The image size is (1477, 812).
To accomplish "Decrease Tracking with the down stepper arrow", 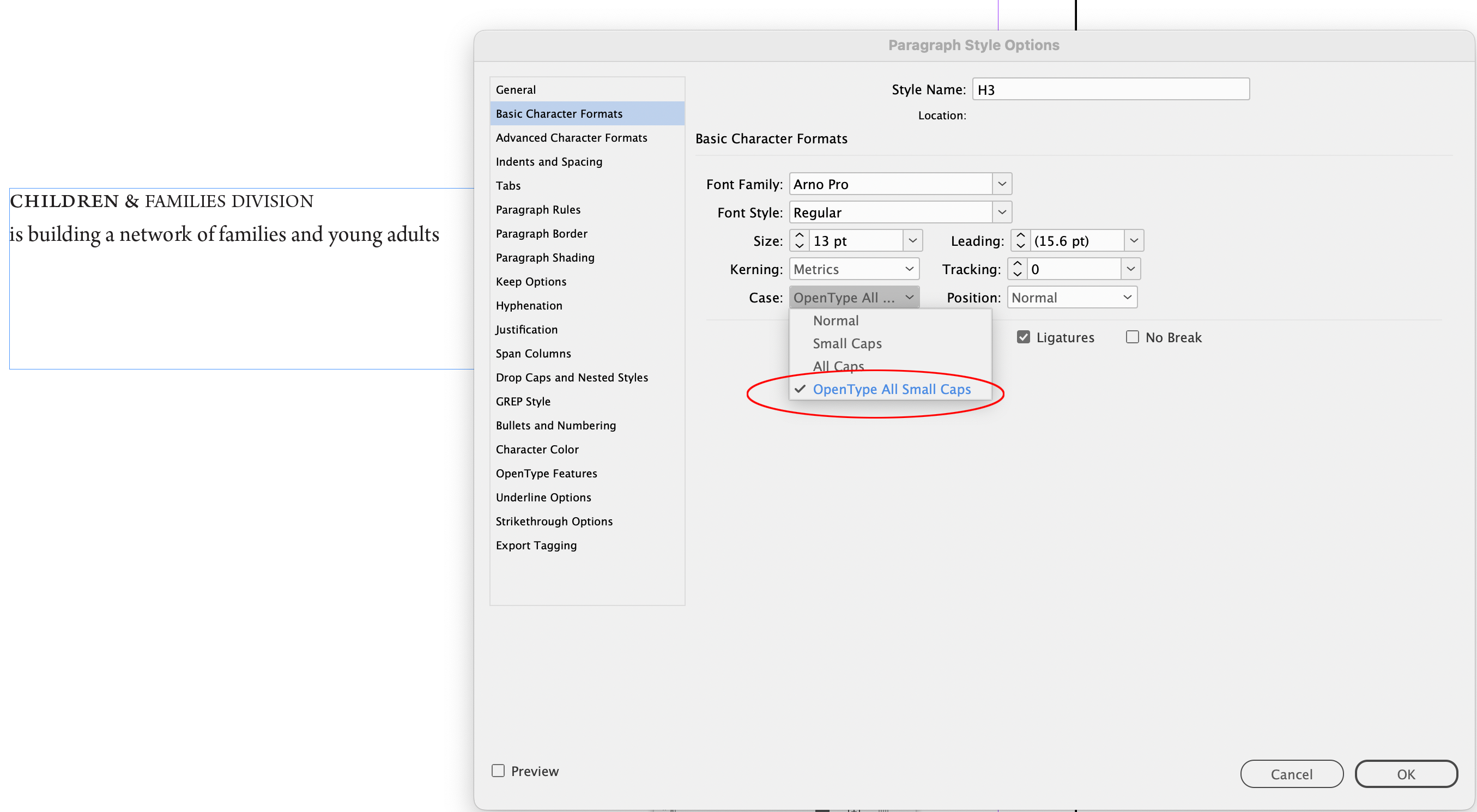I will pos(1018,274).
